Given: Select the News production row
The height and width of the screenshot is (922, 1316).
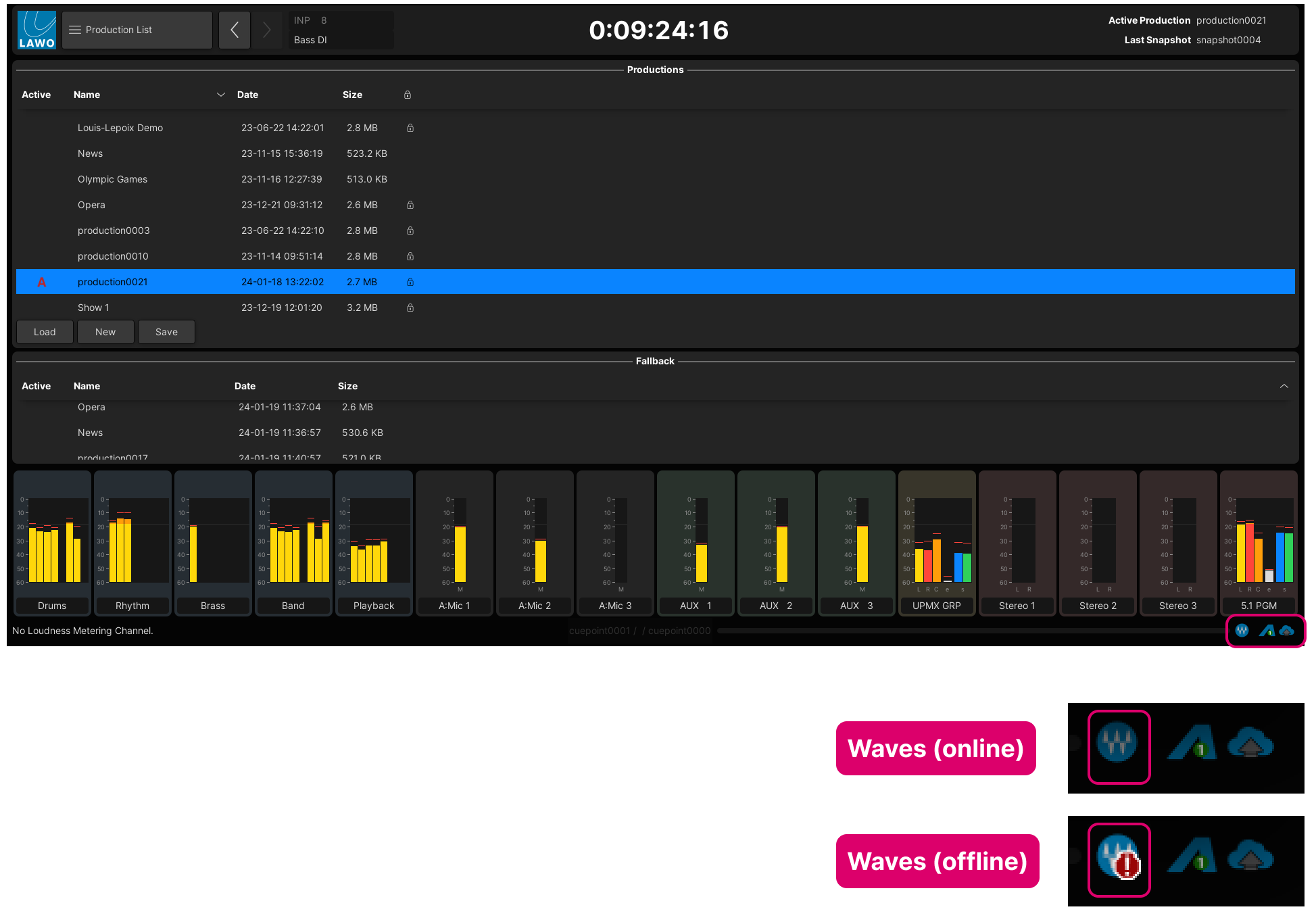Looking at the screenshot, I should point(90,153).
